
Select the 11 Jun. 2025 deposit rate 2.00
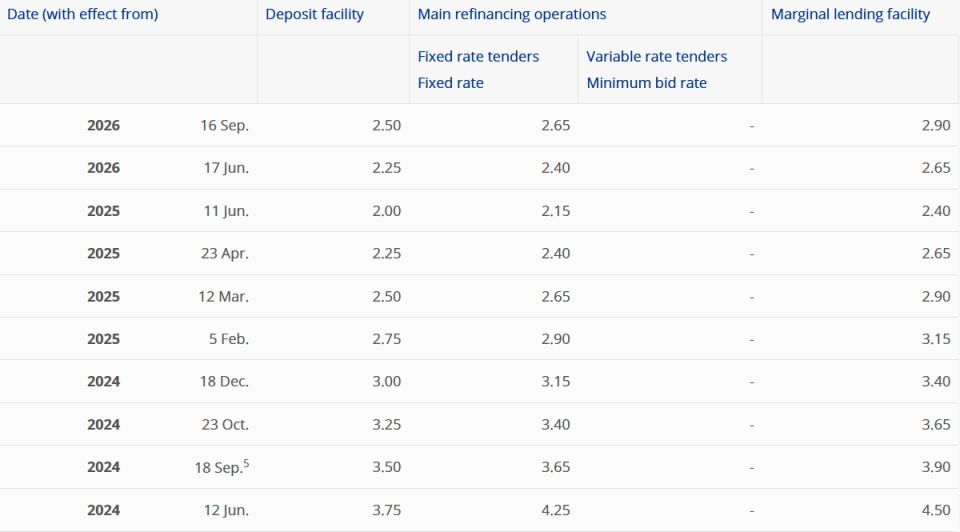[386, 211]
